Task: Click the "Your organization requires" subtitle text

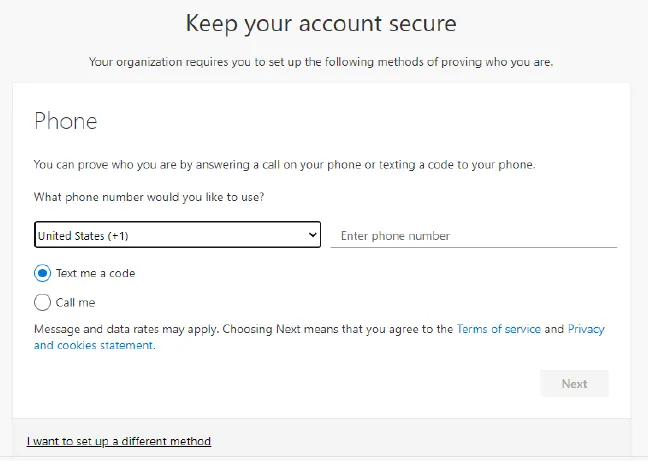Action: point(321,62)
